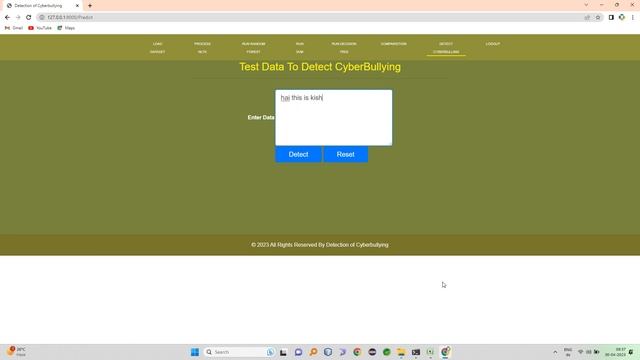Open the Chrome profile icon
Viewport: 640px width, 360px height.
tap(622, 17)
